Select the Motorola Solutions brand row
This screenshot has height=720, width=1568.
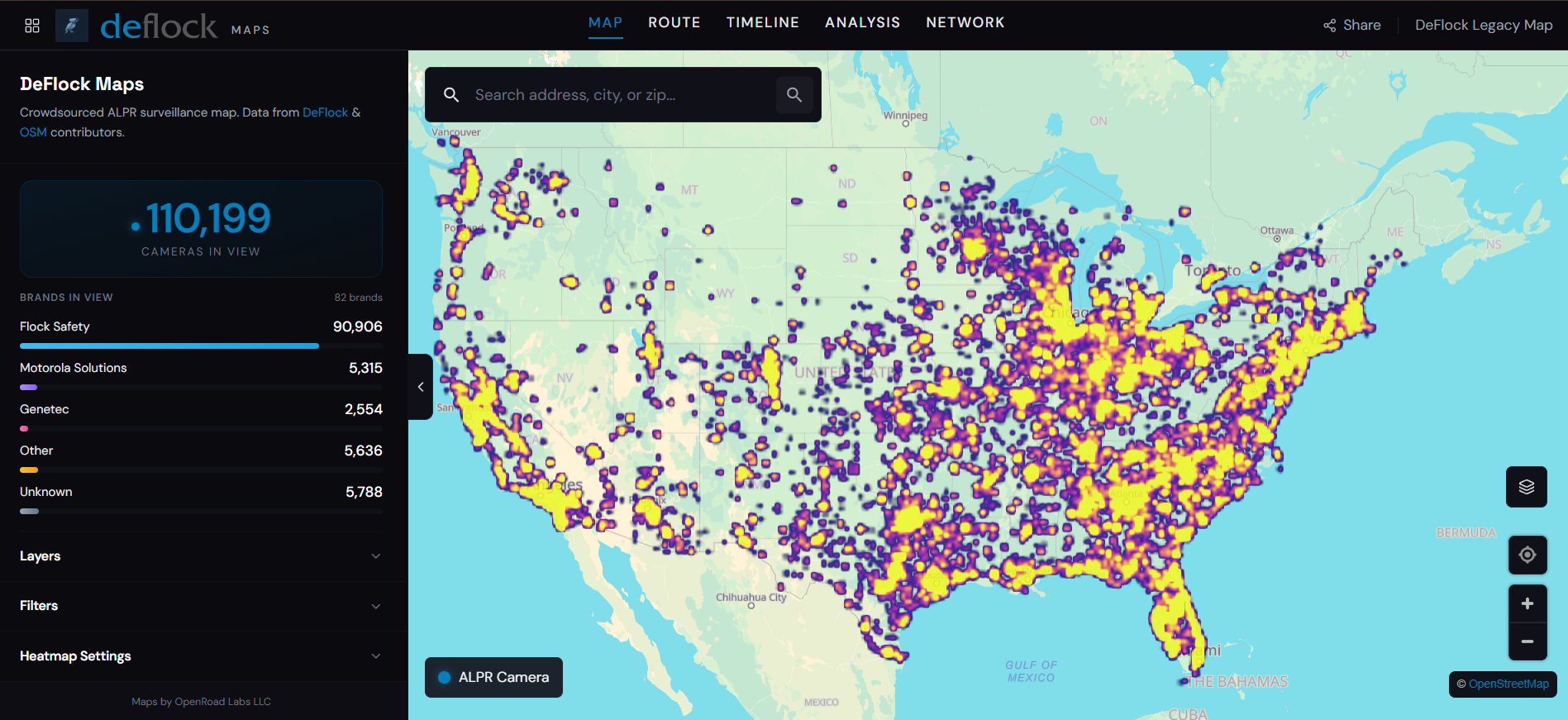click(x=201, y=374)
